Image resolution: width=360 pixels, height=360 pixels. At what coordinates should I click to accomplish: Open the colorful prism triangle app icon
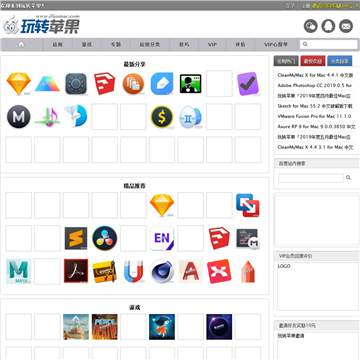(x=47, y=84)
